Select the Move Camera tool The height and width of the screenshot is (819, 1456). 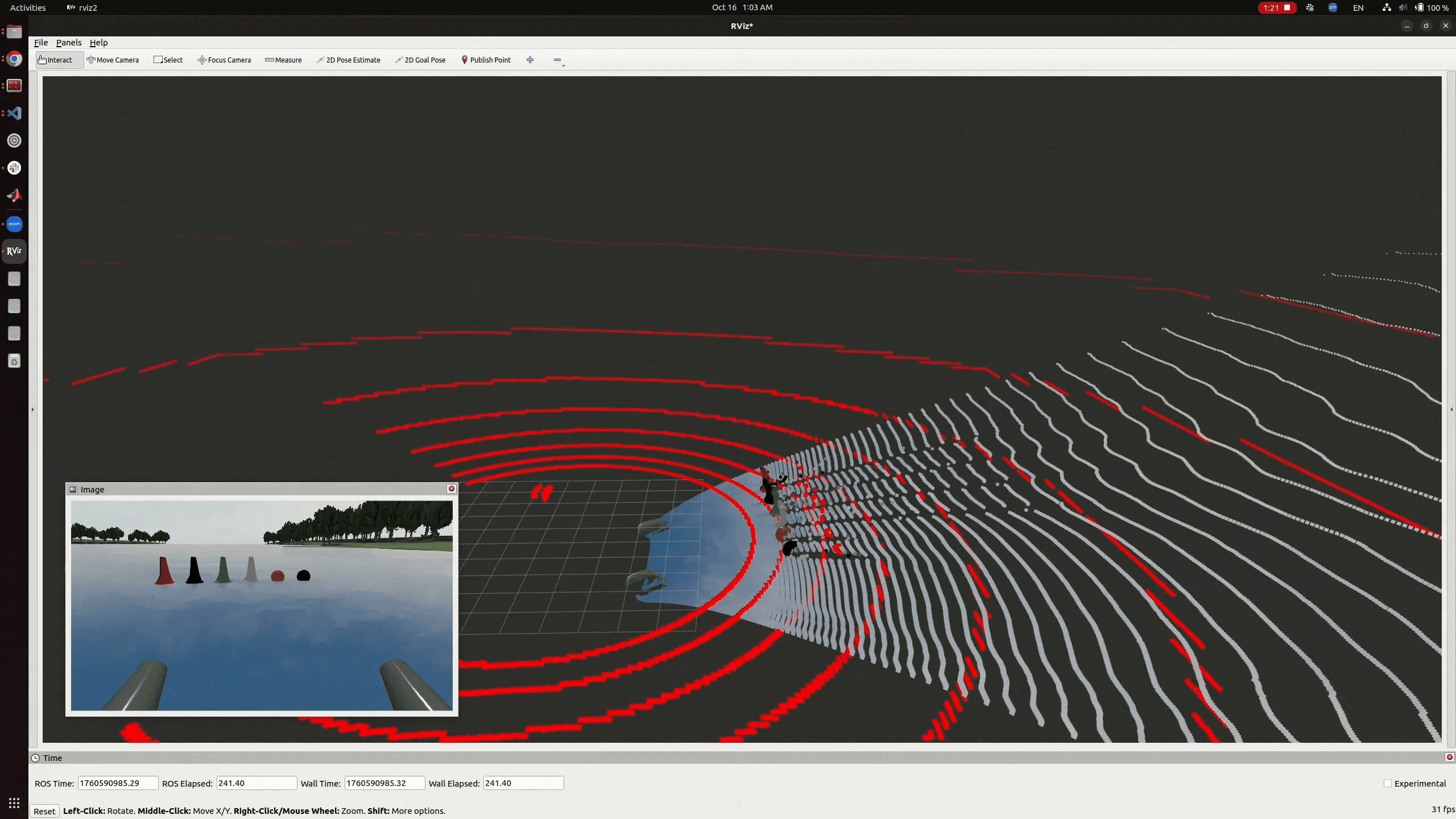coord(113,60)
